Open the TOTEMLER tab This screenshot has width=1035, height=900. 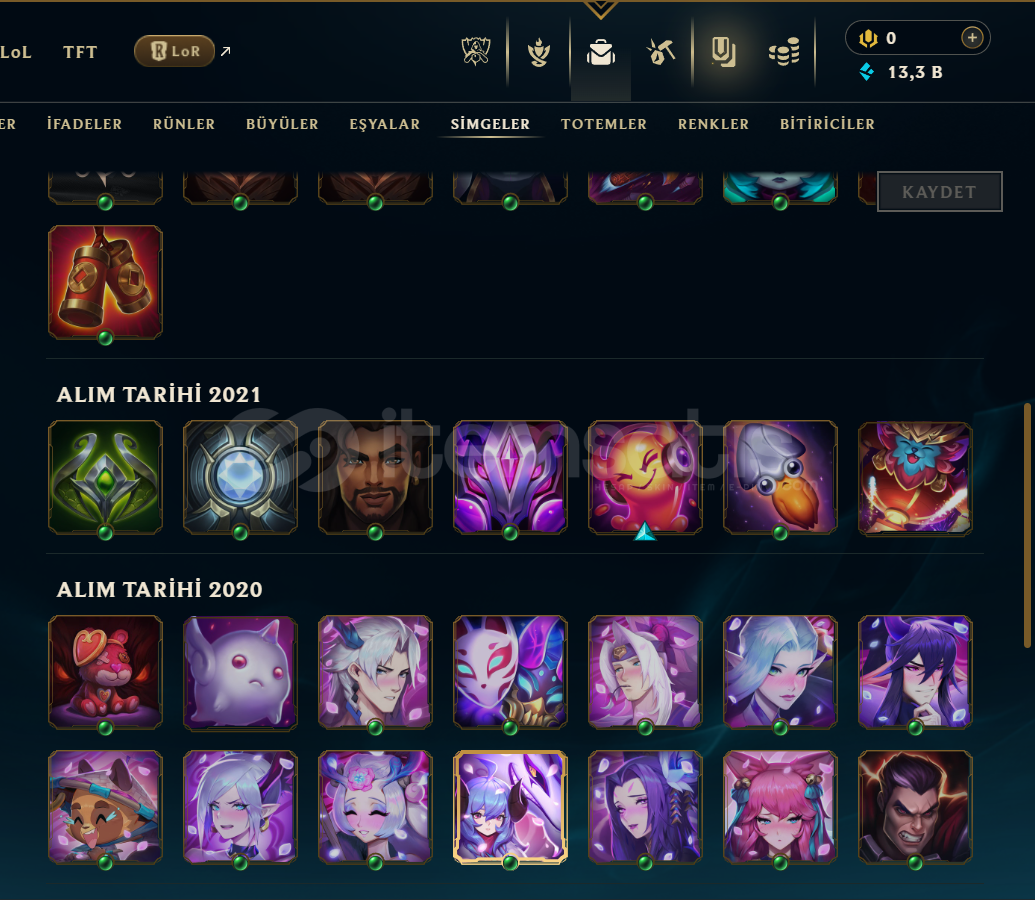point(604,124)
